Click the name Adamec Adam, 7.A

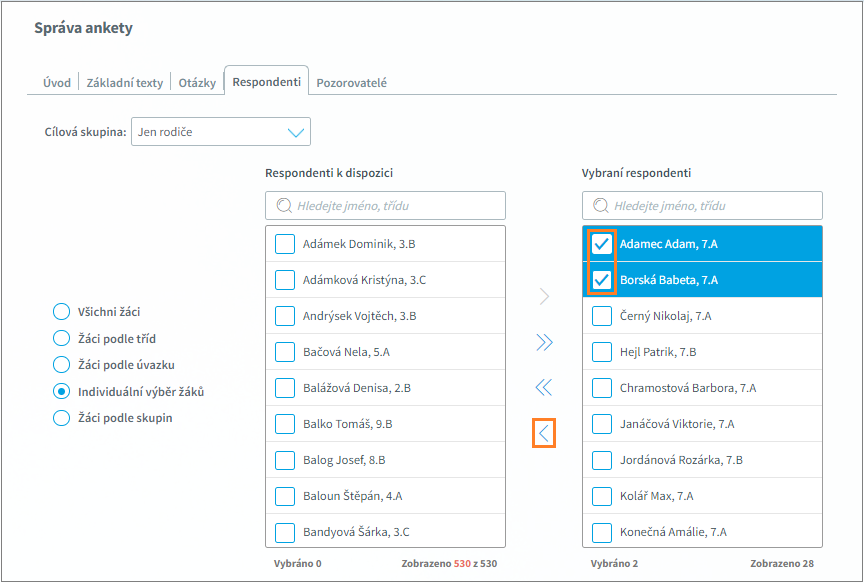668,244
